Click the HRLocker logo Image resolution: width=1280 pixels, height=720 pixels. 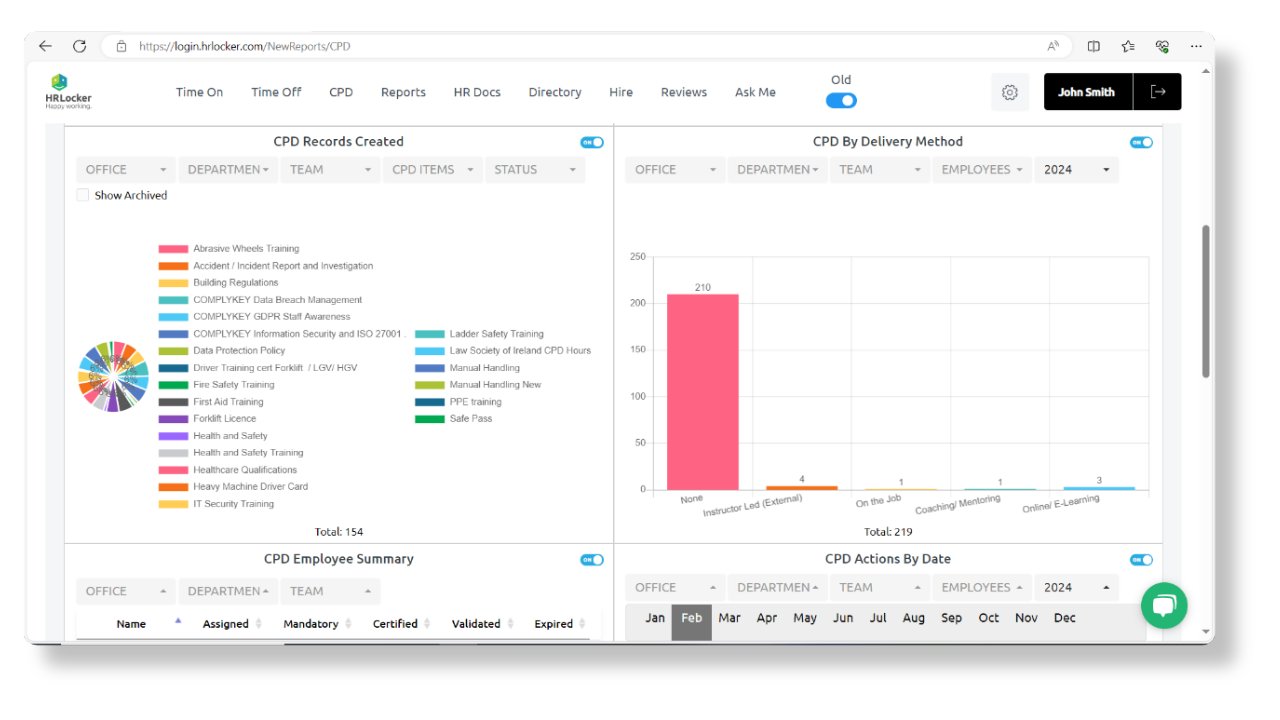(67, 89)
